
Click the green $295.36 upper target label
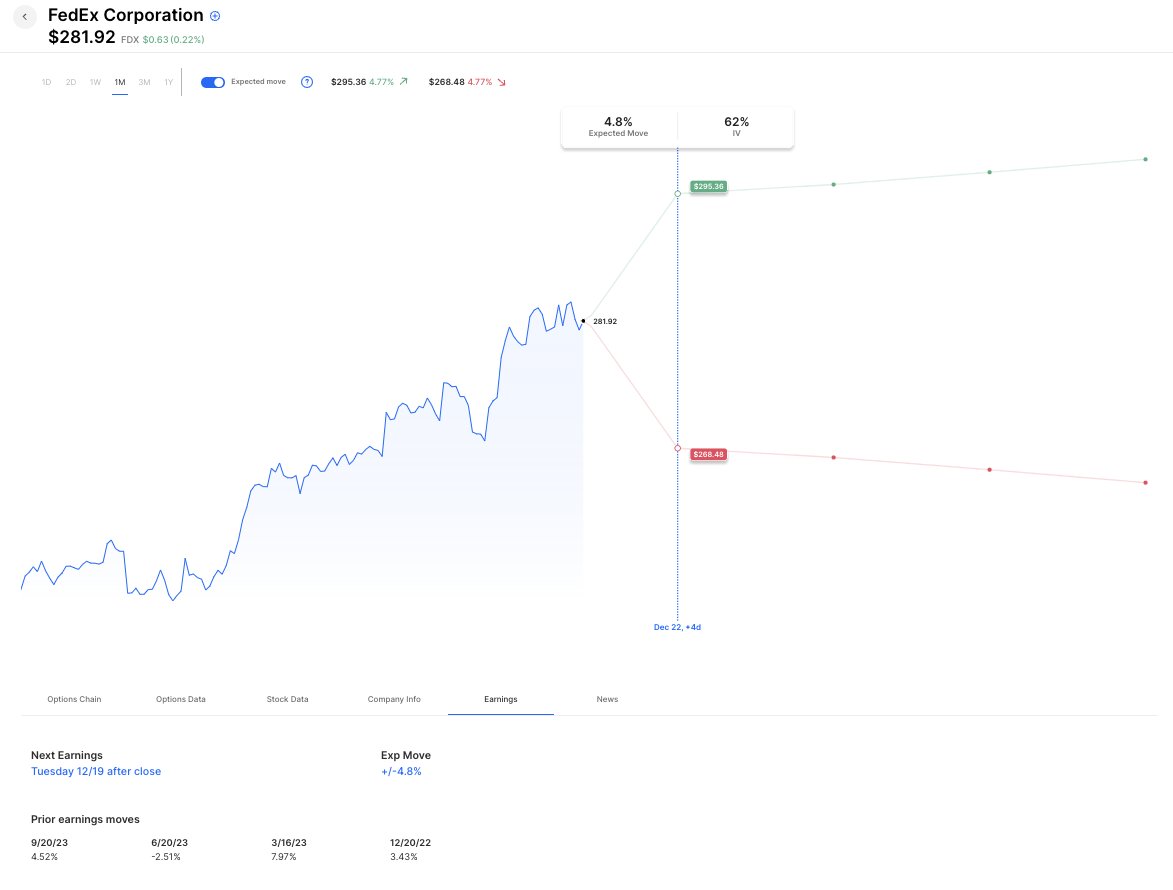708,186
